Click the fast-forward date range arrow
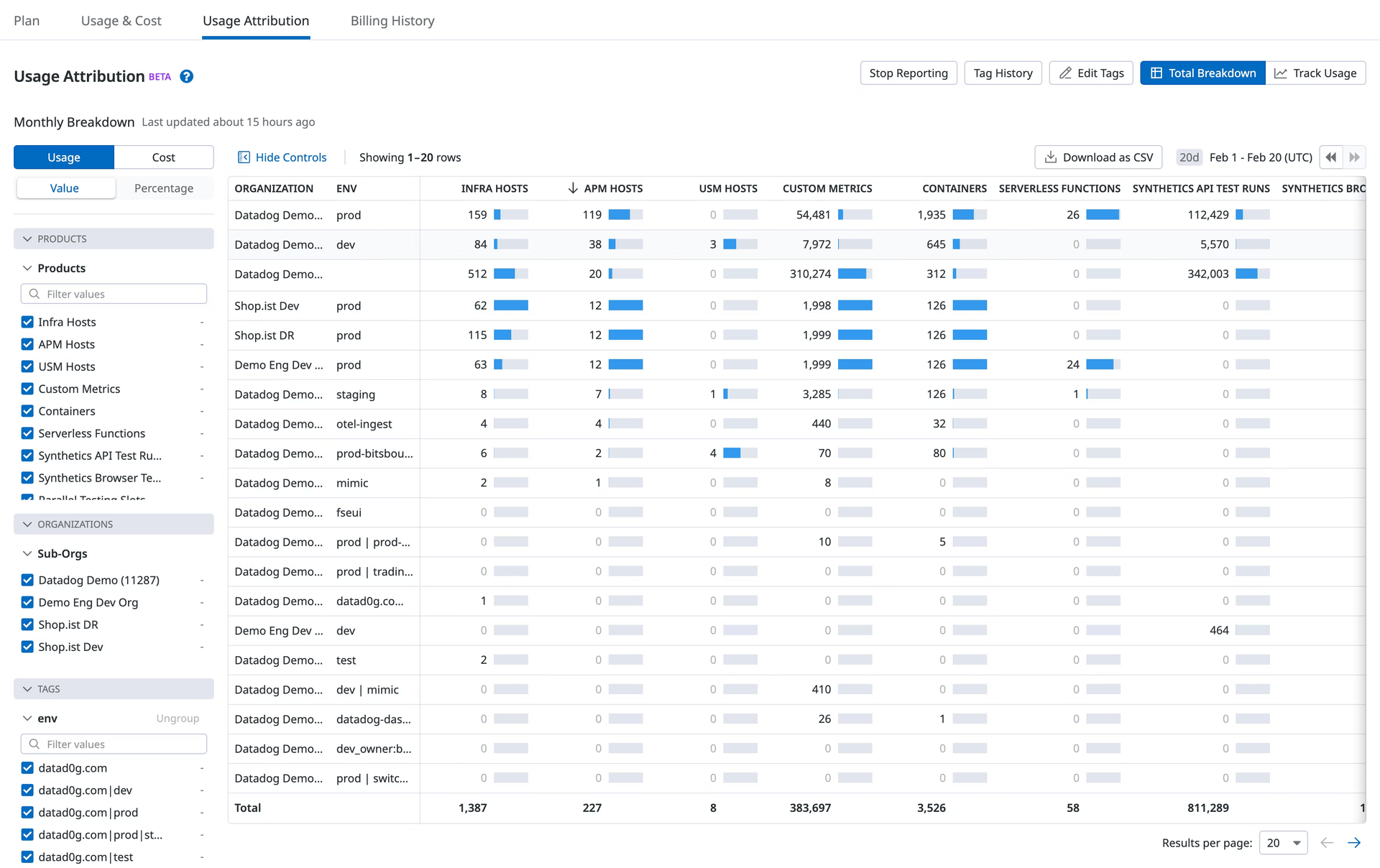The image size is (1380, 868). click(x=1355, y=157)
